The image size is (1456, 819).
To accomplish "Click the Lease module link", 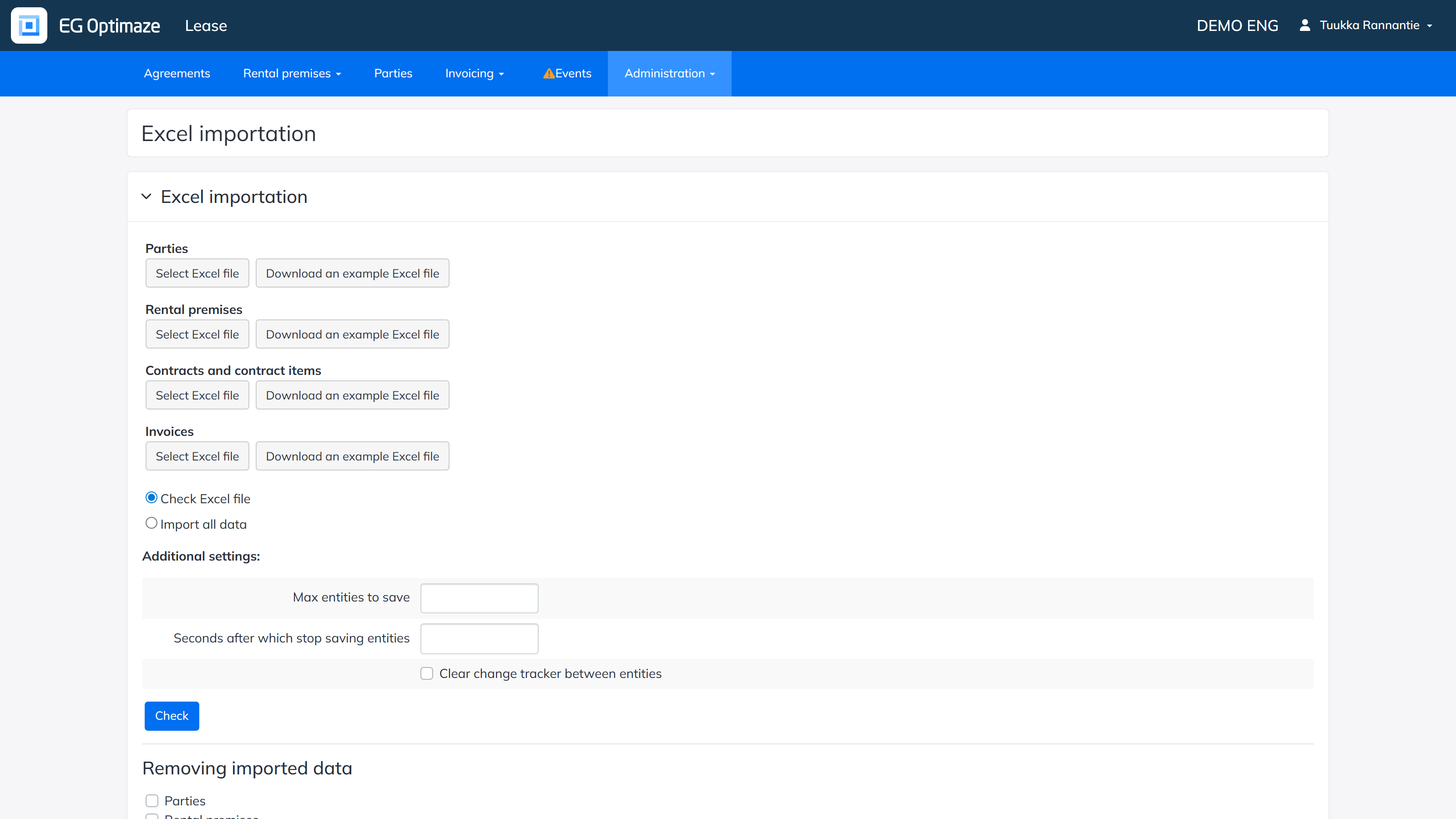I will click(206, 26).
